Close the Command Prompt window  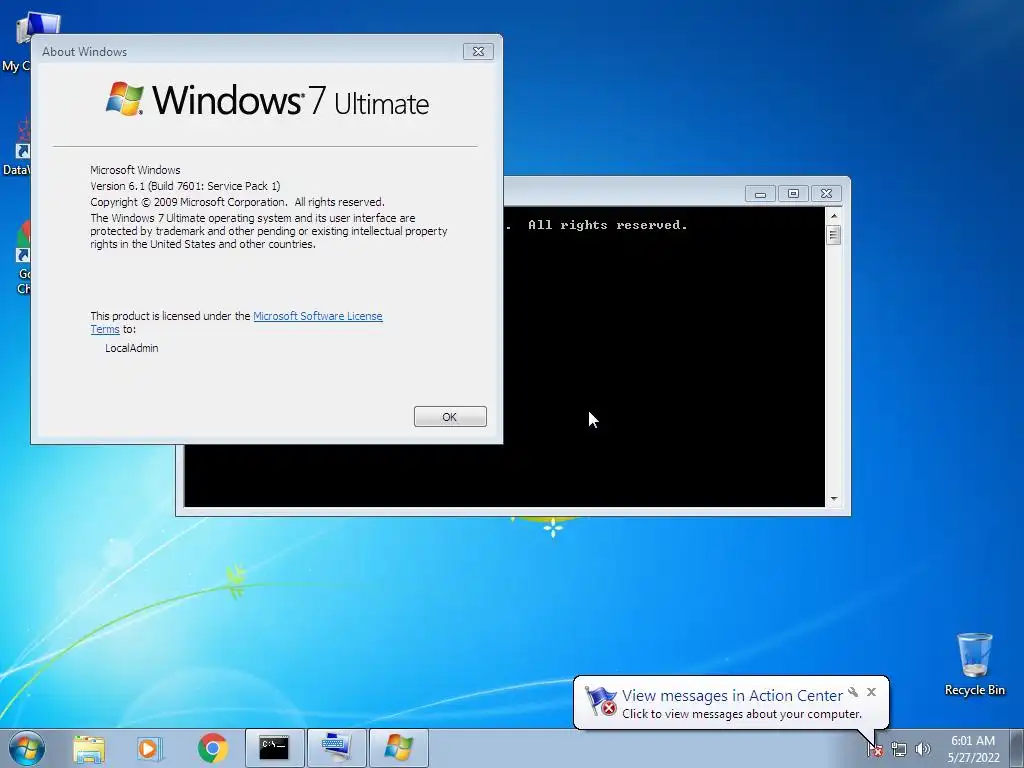(826, 194)
